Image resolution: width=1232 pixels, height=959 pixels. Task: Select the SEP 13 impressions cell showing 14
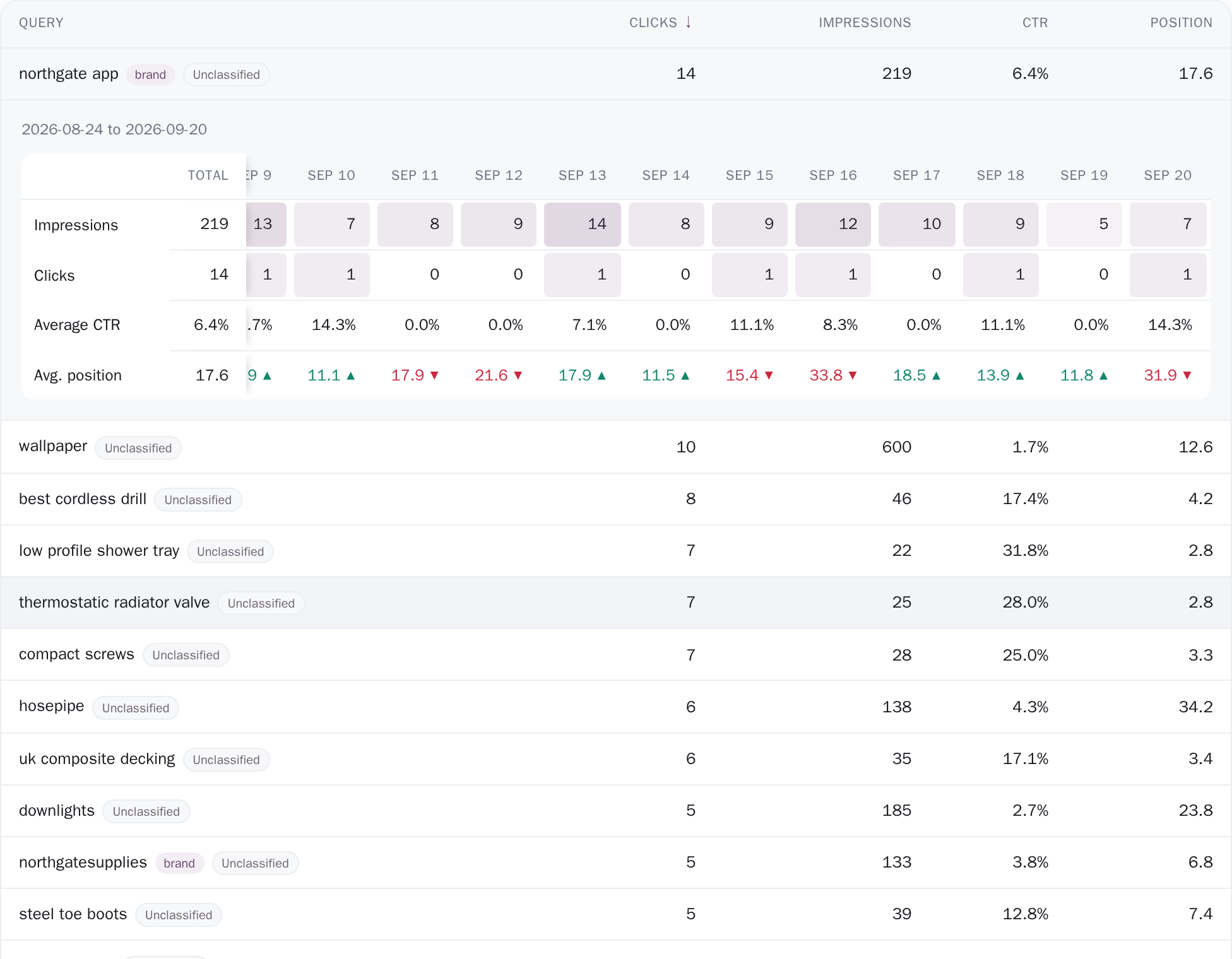pyautogui.click(x=582, y=224)
